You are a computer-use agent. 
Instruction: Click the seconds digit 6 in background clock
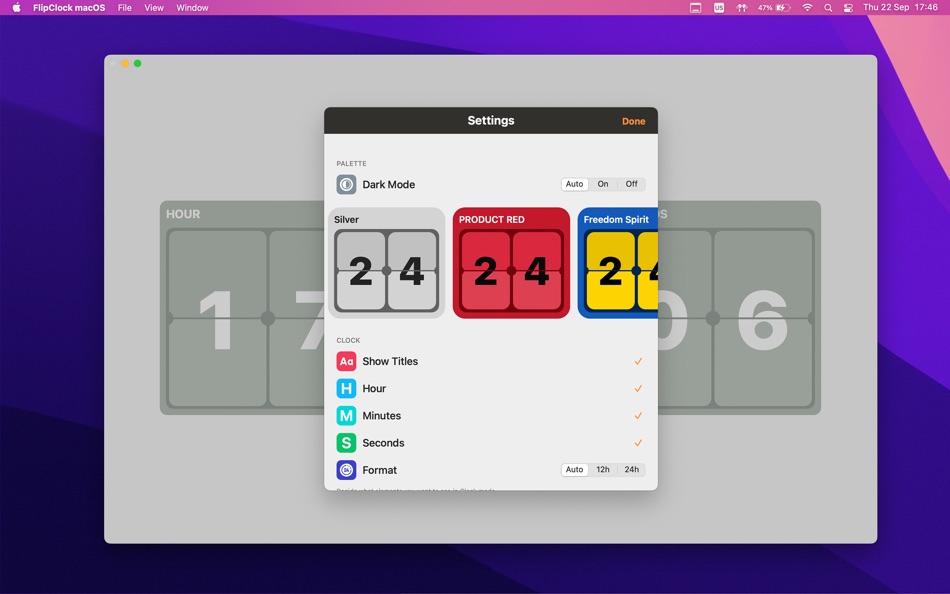tap(763, 319)
